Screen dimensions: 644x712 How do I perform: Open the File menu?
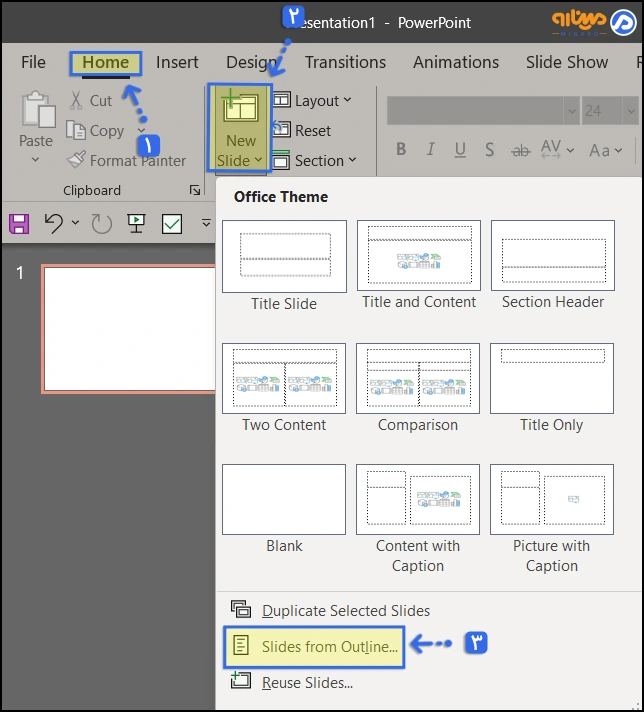[x=33, y=62]
